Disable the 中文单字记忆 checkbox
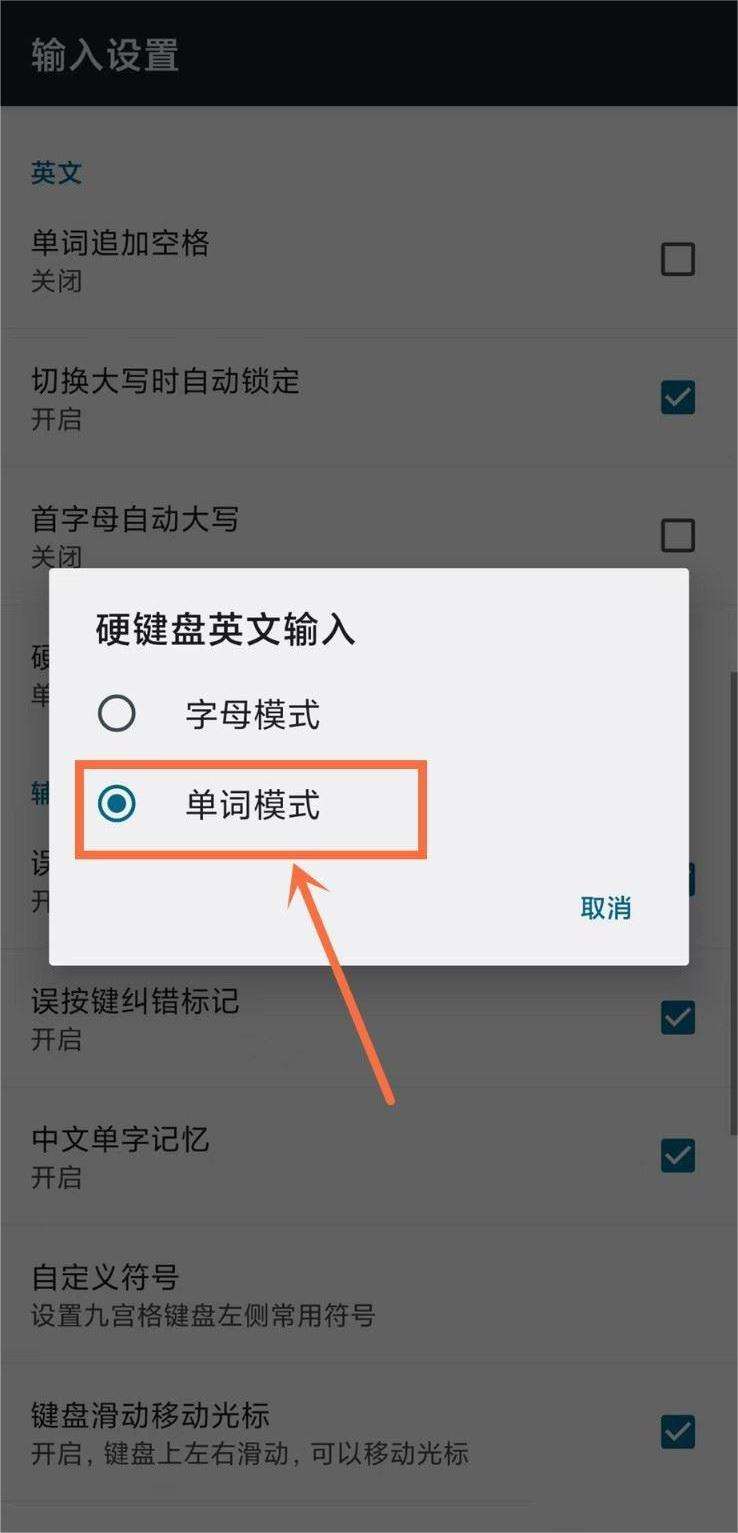 coord(678,1156)
